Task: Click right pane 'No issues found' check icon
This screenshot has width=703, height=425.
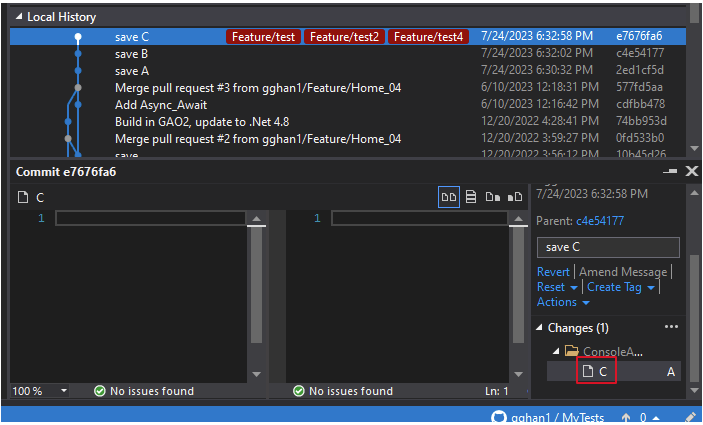Action: [x=298, y=391]
